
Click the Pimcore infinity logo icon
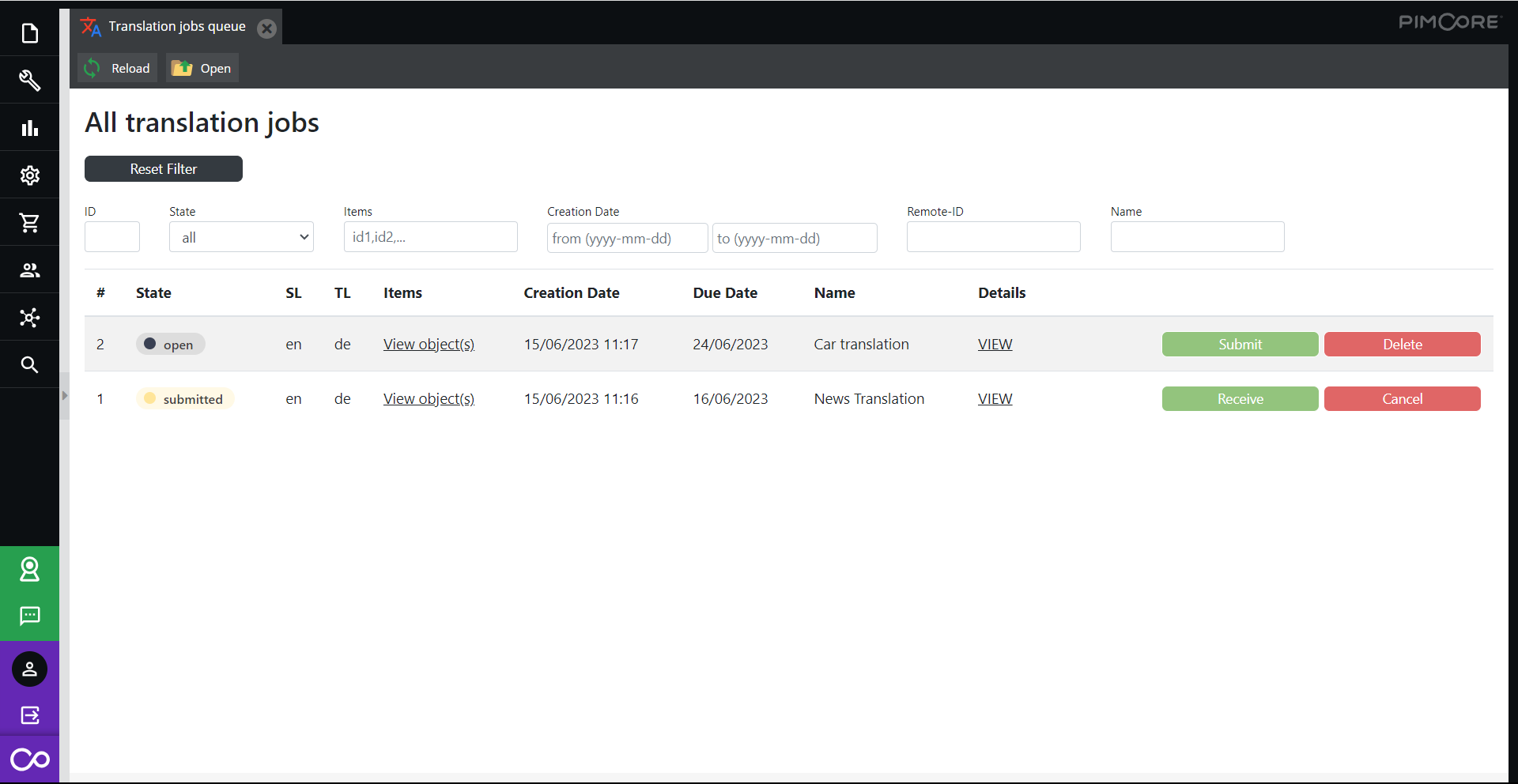point(29,759)
